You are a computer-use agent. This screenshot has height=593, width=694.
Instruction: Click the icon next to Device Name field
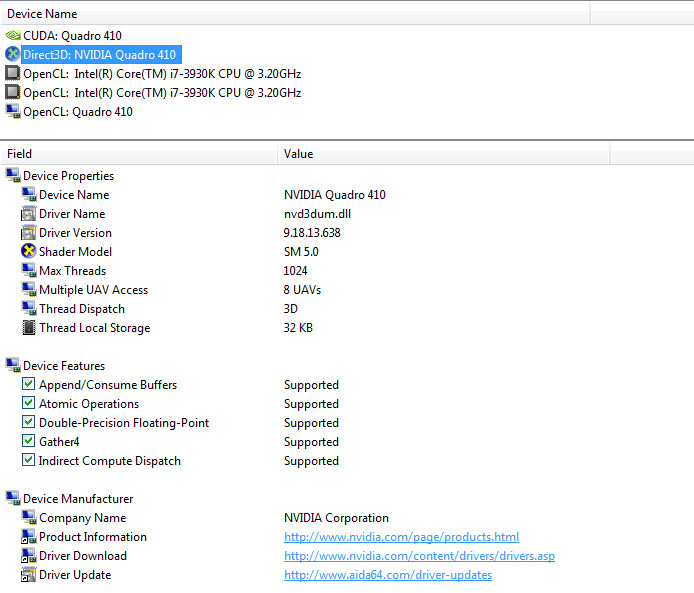(29, 194)
